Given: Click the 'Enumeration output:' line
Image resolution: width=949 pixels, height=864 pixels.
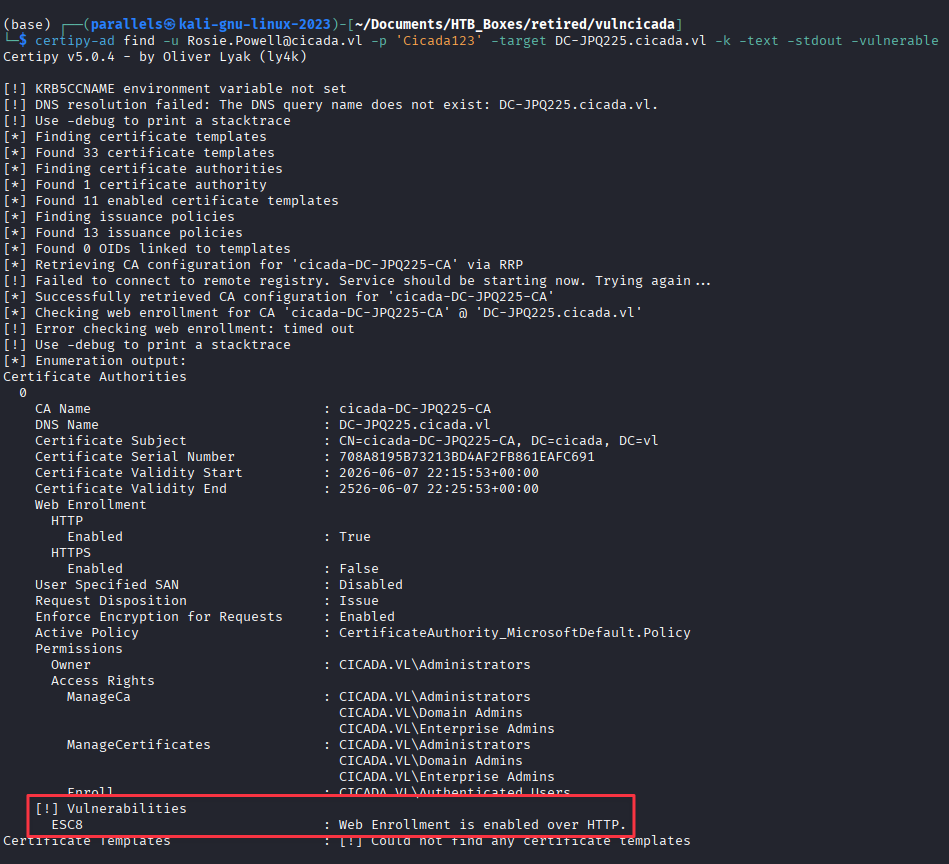Looking at the screenshot, I should (94, 361).
